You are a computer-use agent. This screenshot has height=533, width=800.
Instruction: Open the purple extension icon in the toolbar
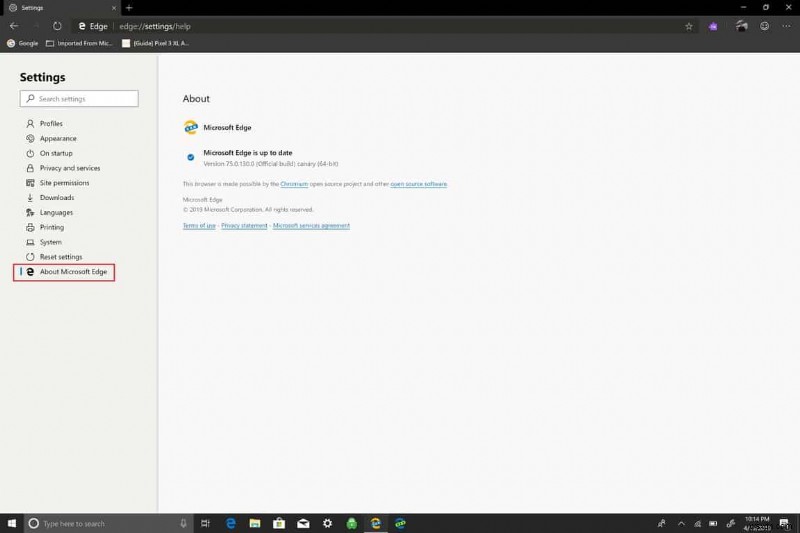pos(713,26)
